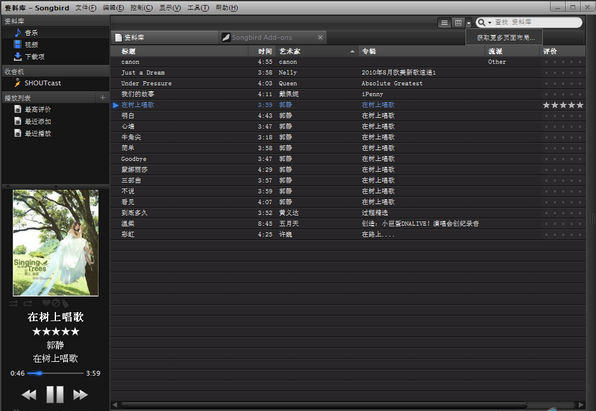Click the blue now-playing arrow beside 在树上唱歌

click(x=116, y=105)
